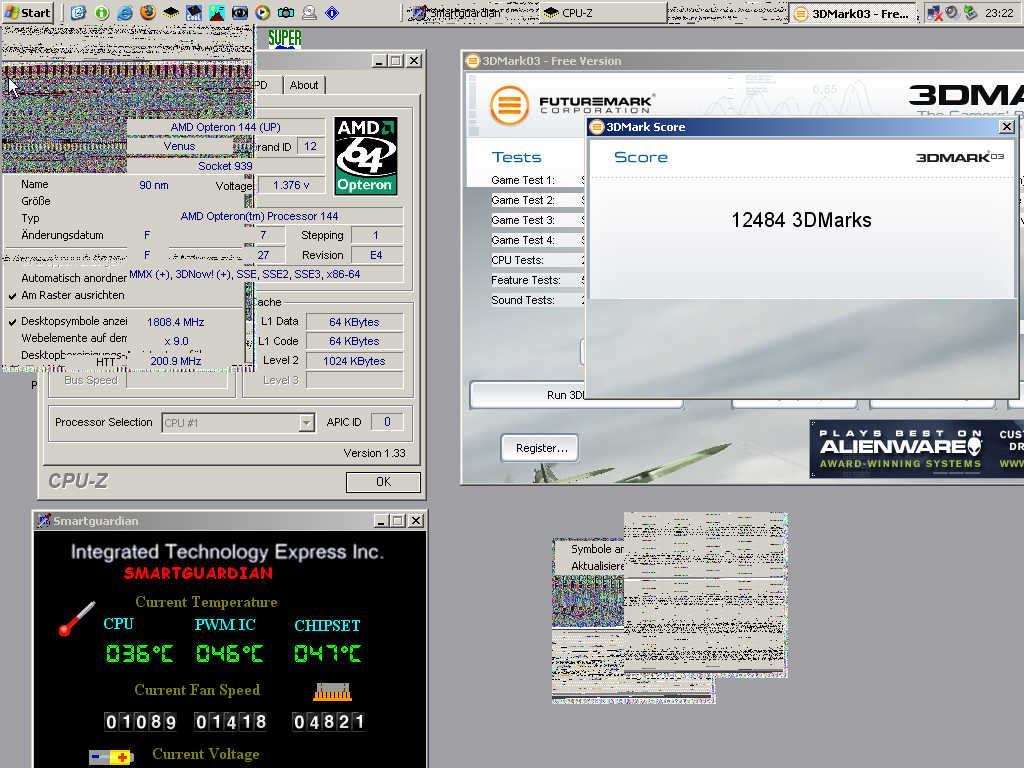
Task: Click the Level 2 cache 1024 KBytes value
Action: pos(354,360)
